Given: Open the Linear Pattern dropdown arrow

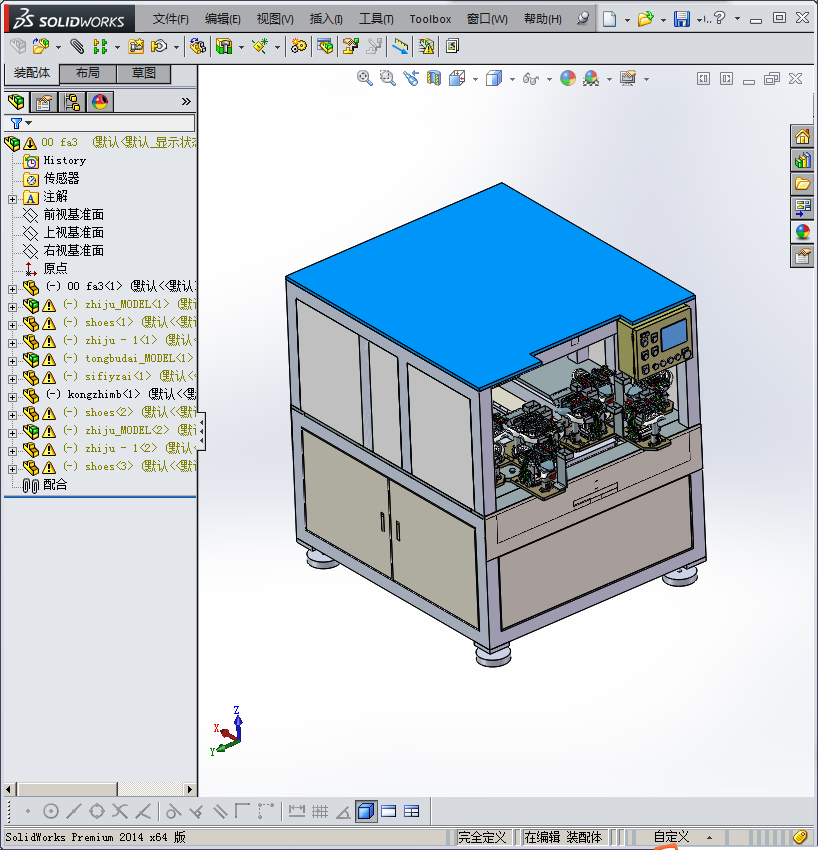Looking at the screenshot, I should pyautogui.click(x=117, y=47).
